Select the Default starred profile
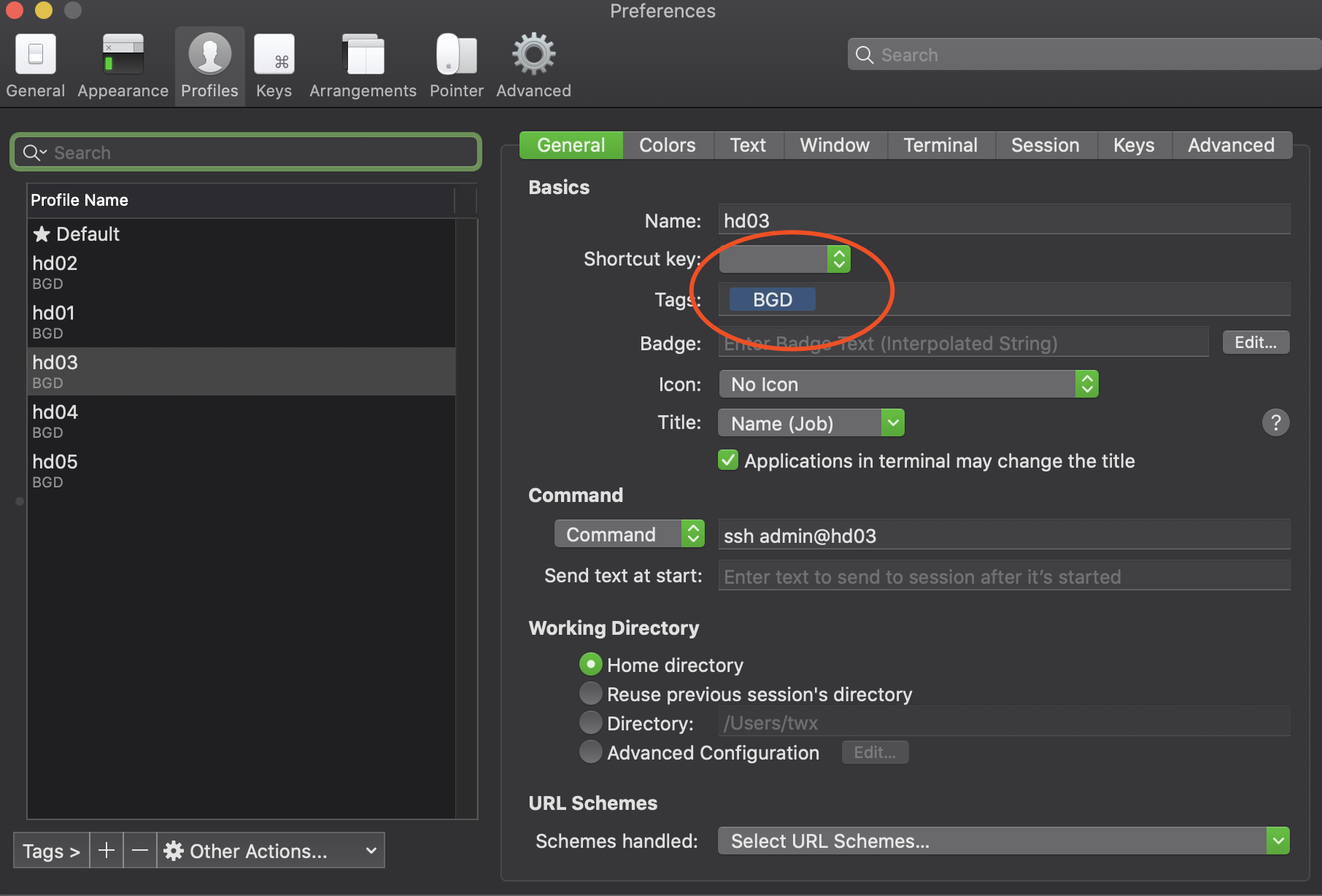The image size is (1322, 896). (241, 233)
